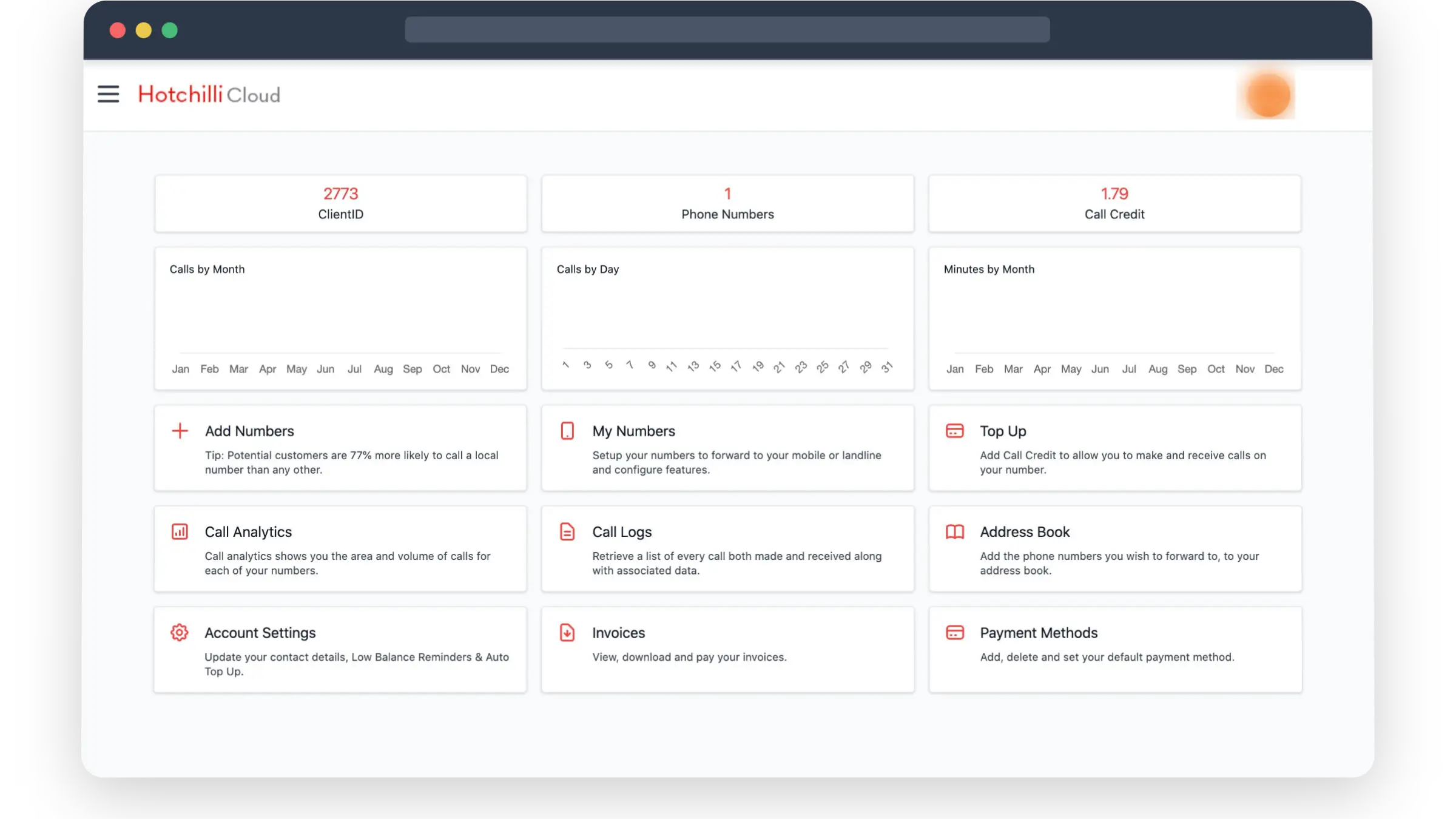Click the Minutes by Month chart title
Viewport: 1456px width, 819px height.
(989, 269)
